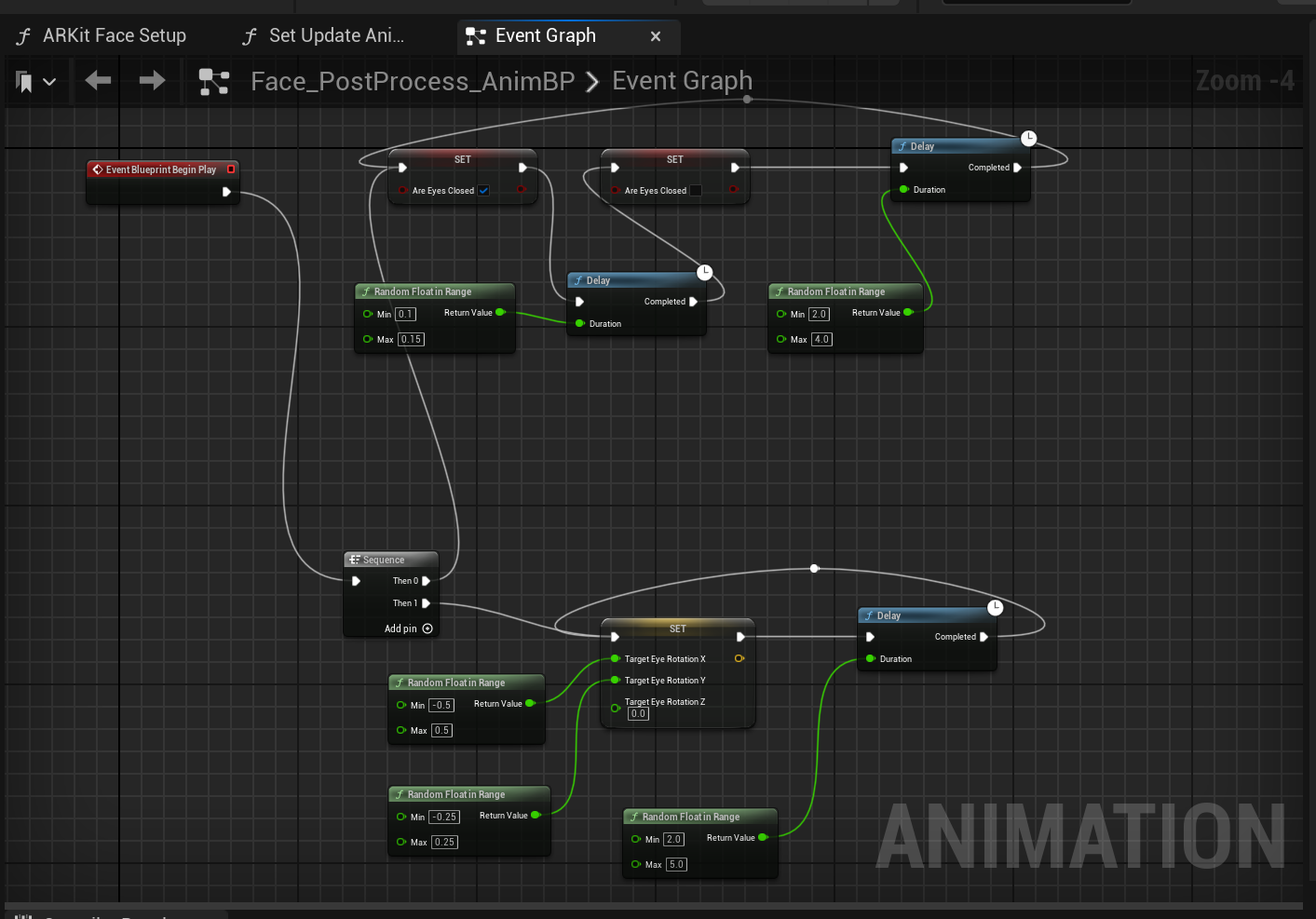Image resolution: width=1316 pixels, height=919 pixels.
Task: Select the reroute node below the Event Graph breadcrumb
Action: (x=747, y=100)
